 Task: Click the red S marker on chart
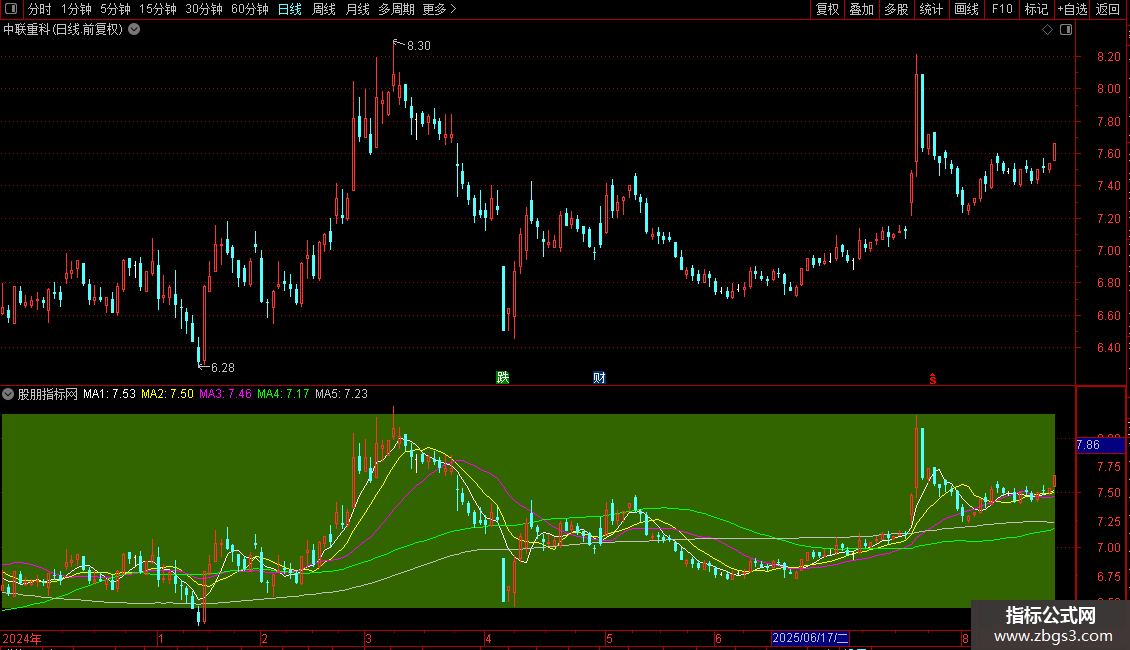933,379
